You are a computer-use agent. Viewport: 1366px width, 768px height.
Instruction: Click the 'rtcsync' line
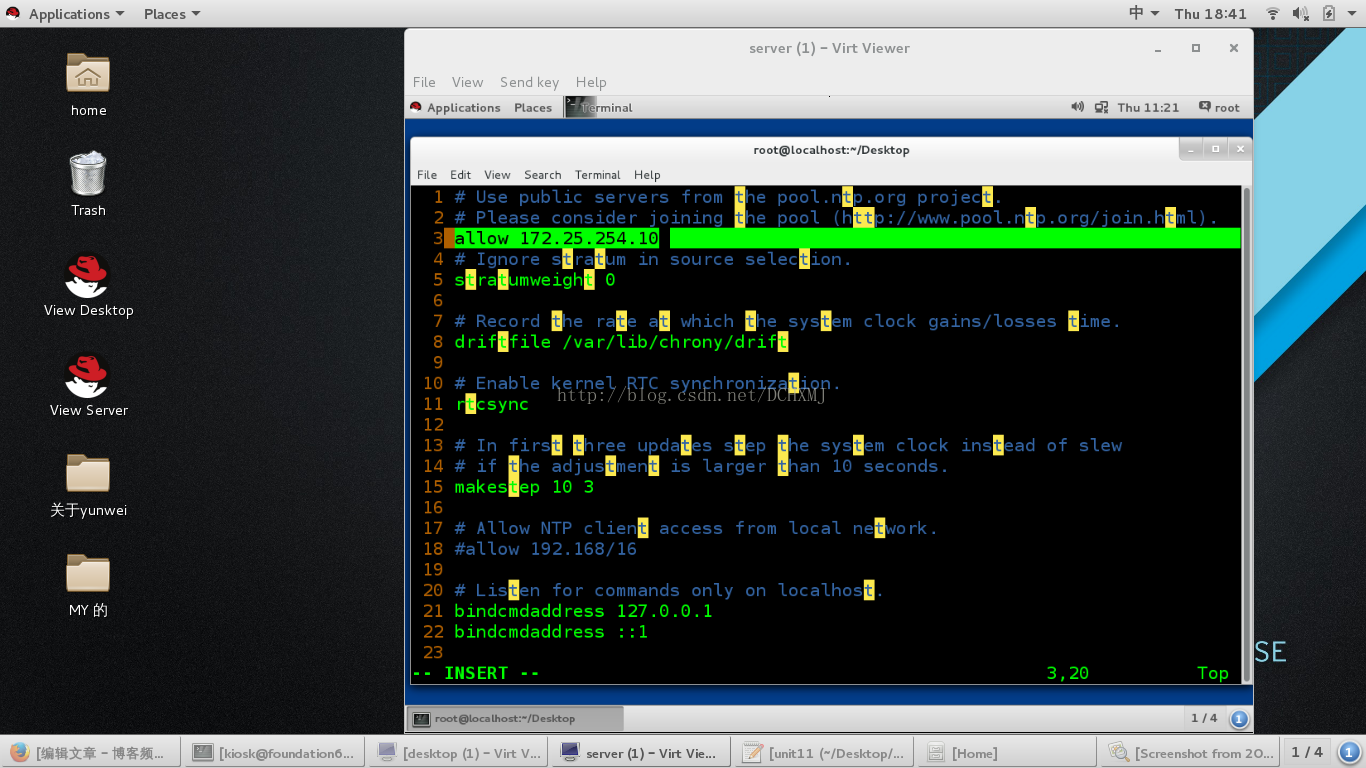click(x=492, y=404)
